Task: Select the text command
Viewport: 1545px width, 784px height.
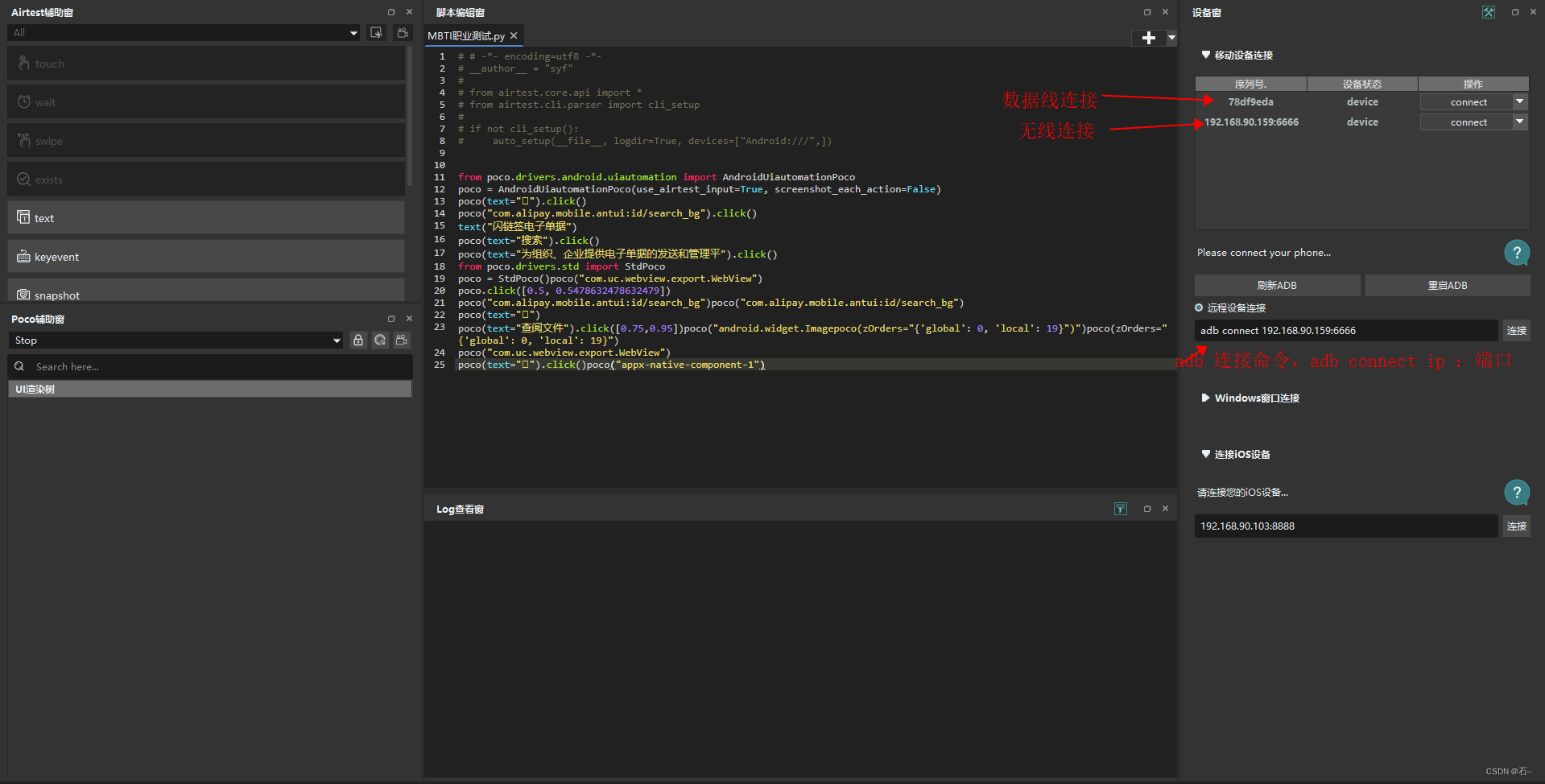Action: (206, 218)
